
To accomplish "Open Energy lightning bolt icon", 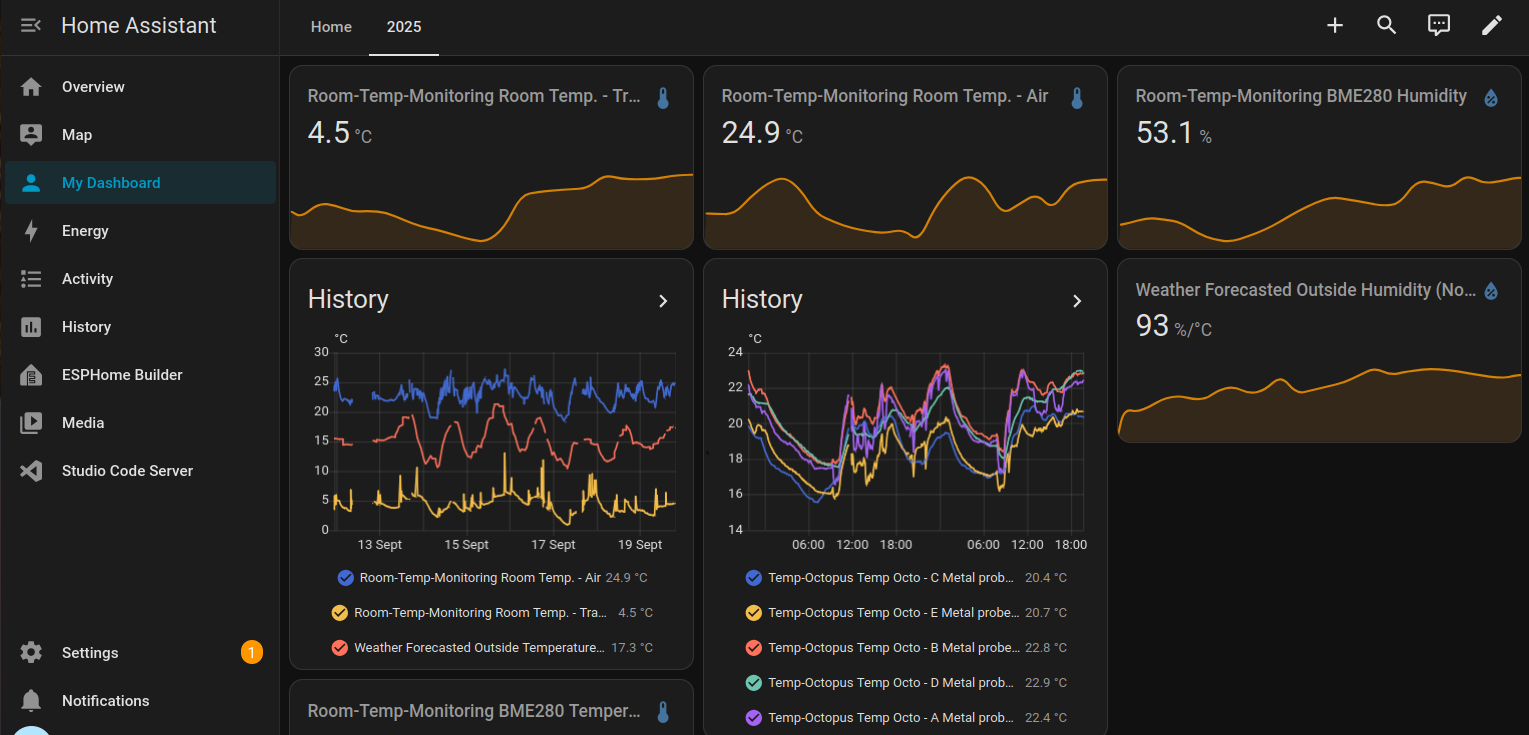I will tap(31, 231).
